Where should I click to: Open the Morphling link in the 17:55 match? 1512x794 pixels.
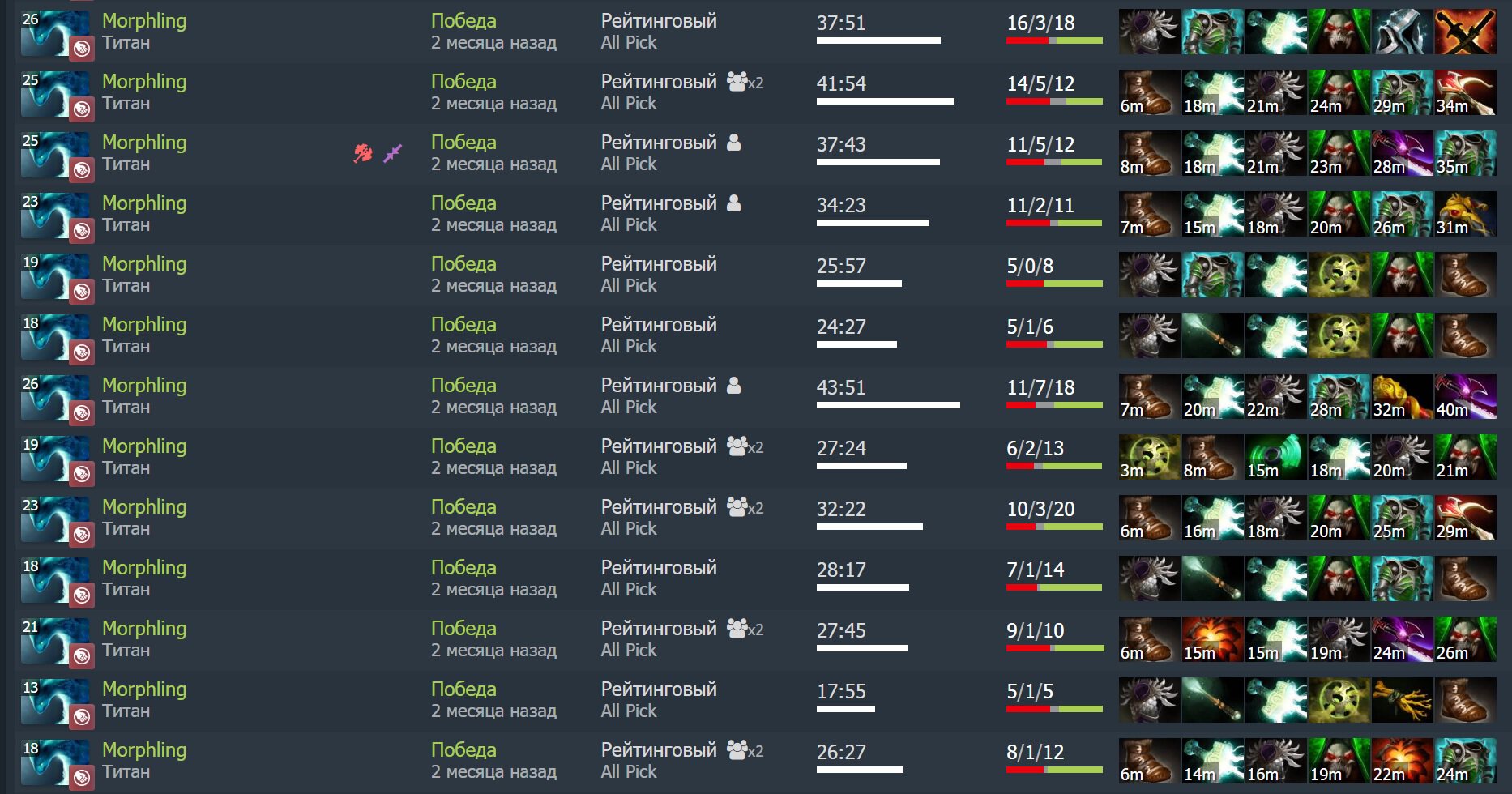[x=144, y=689]
